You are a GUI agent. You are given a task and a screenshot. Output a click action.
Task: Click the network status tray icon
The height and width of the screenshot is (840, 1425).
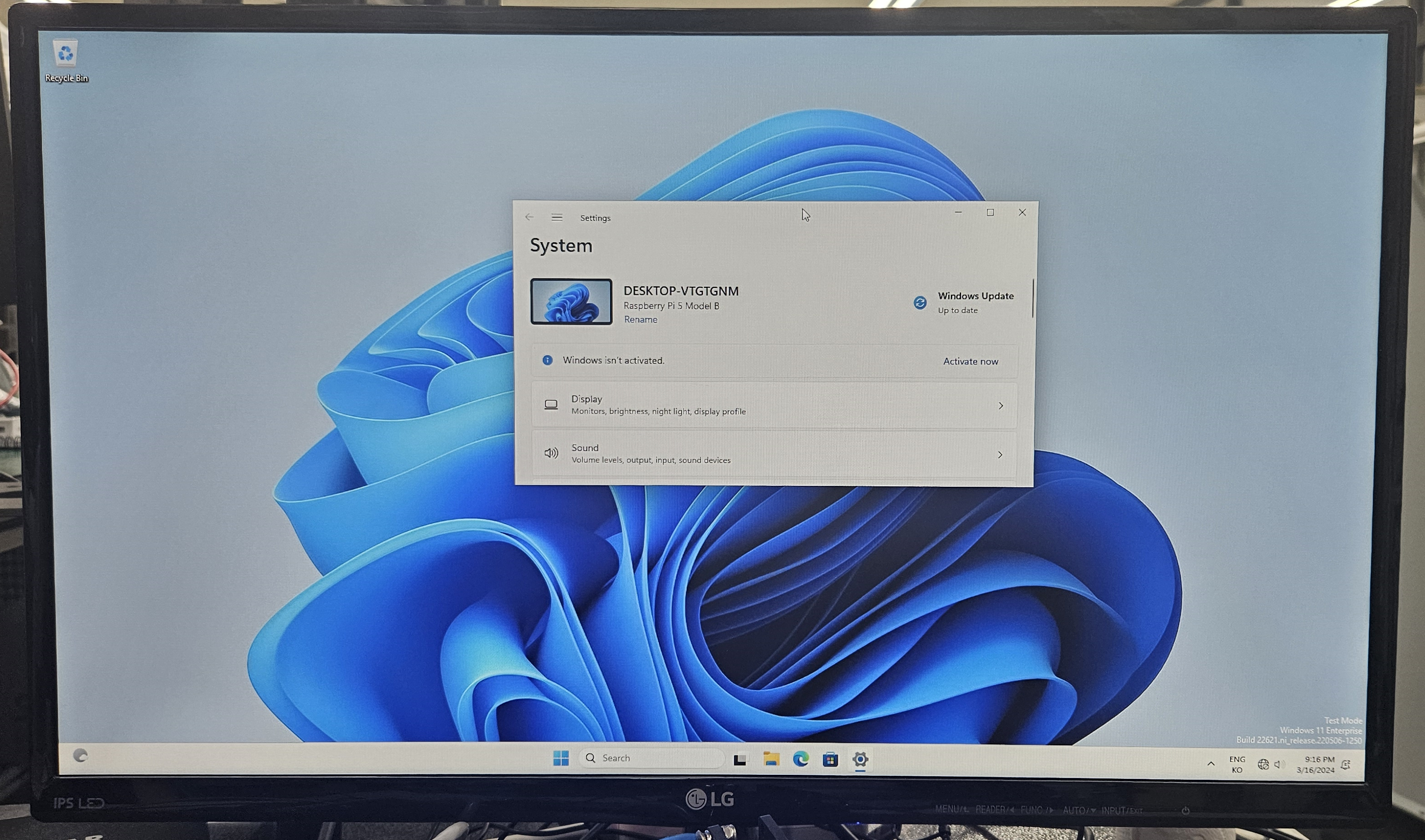click(x=1263, y=765)
